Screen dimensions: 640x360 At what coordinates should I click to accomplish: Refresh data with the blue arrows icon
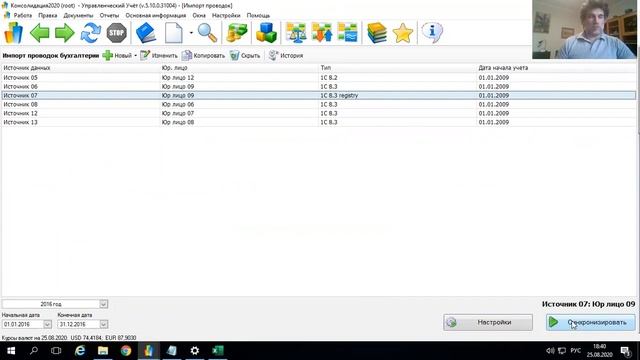91,33
